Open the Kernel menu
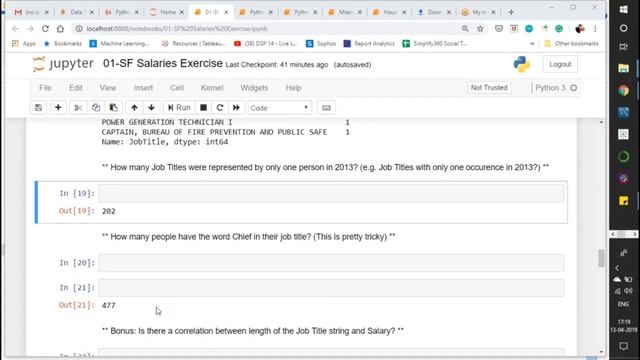 212,88
